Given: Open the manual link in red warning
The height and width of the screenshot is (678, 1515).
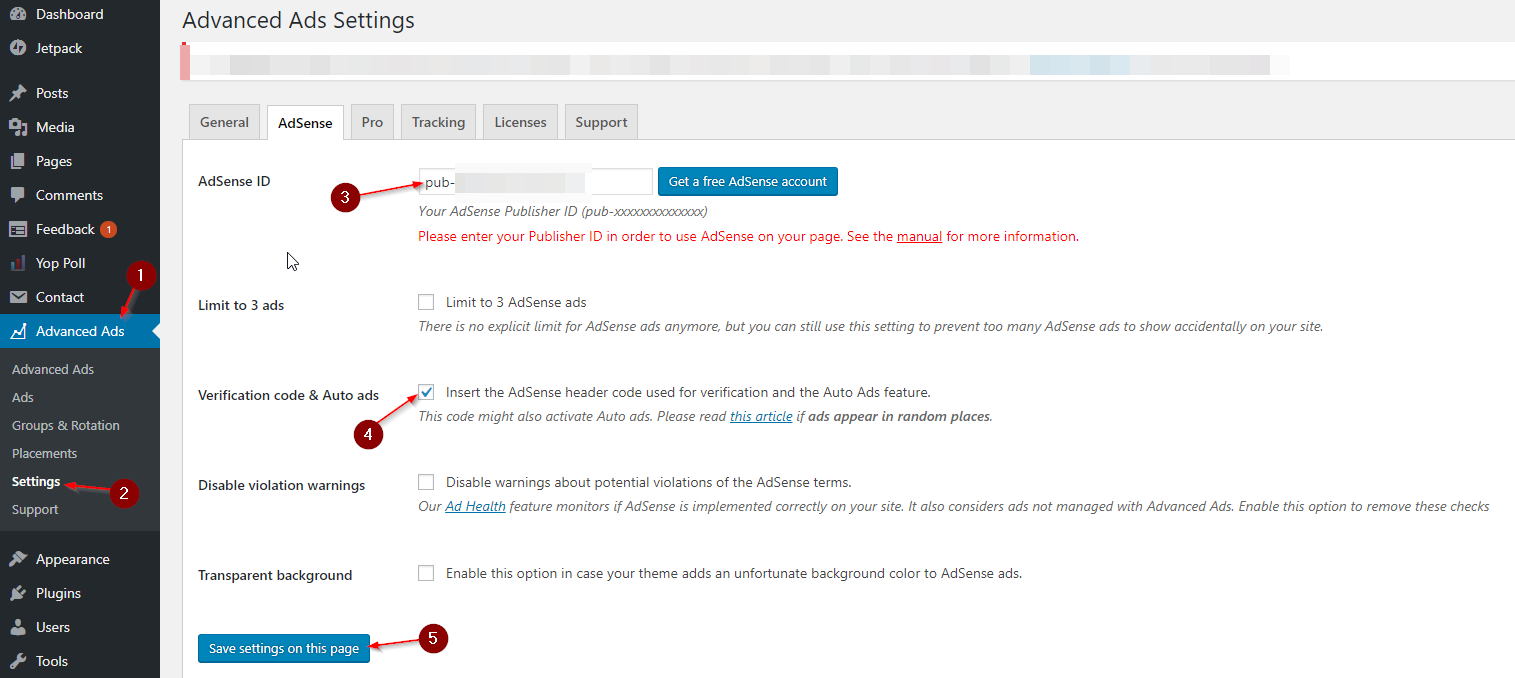Looking at the screenshot, I should coord(919,237).
